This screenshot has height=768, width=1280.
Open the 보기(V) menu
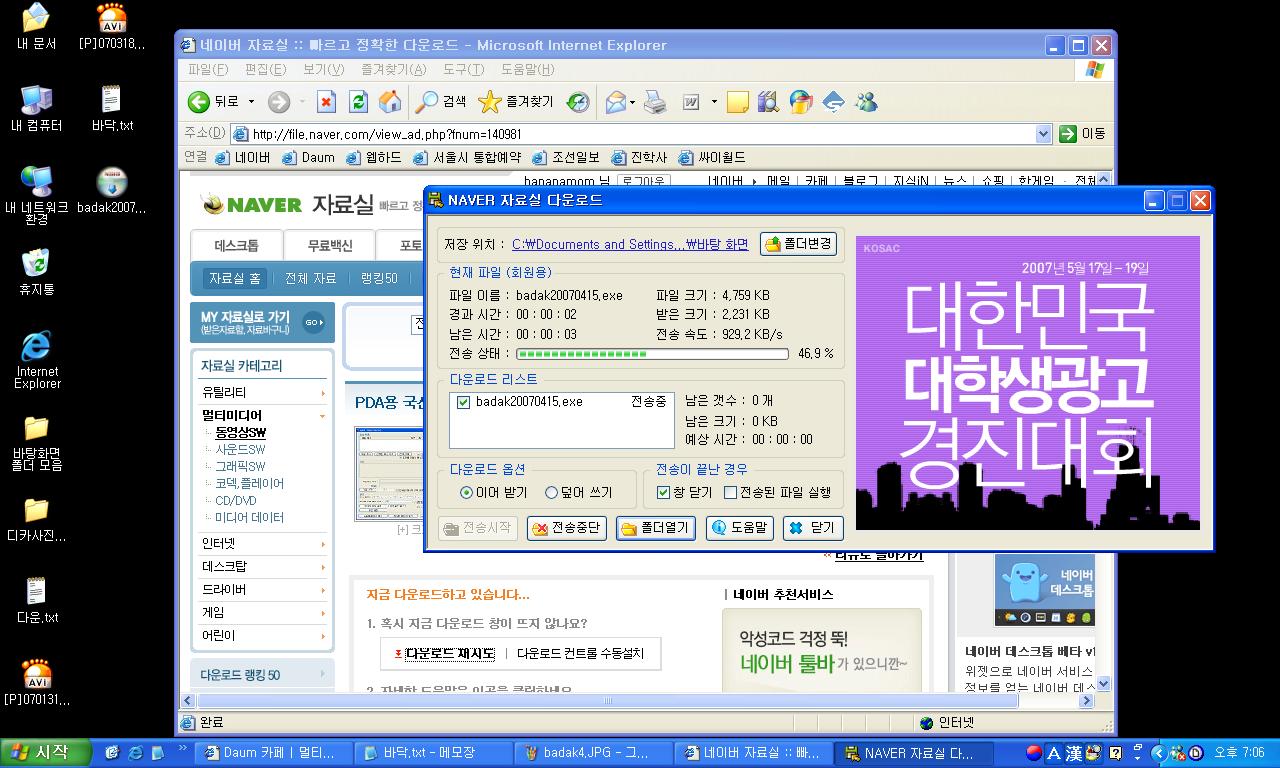[x=323, y=69]
